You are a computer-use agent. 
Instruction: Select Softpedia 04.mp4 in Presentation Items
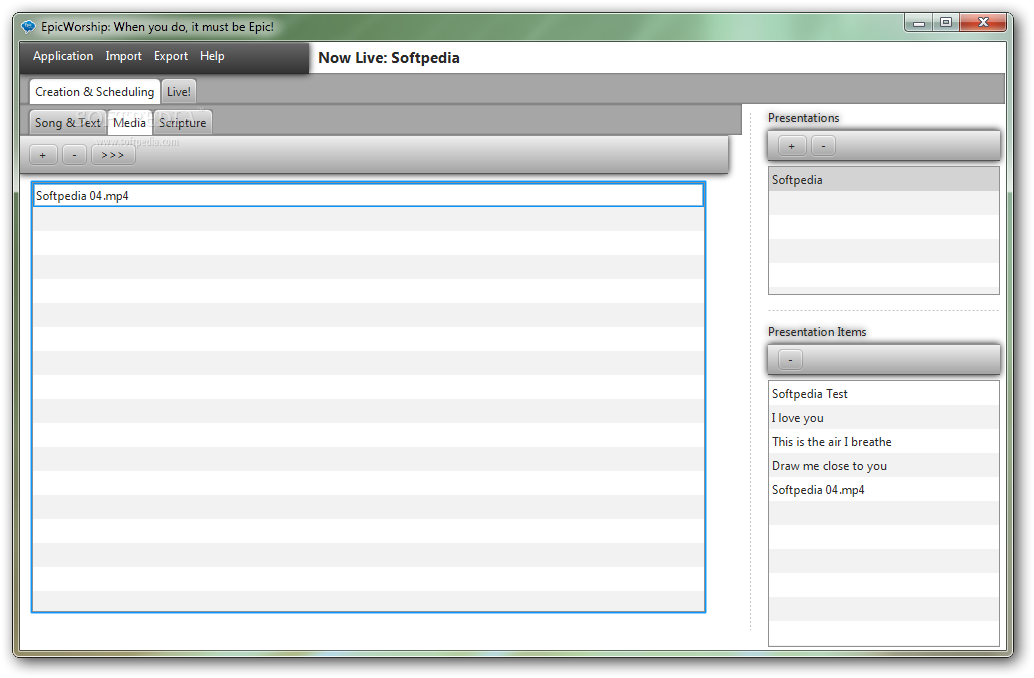(884, 490)
